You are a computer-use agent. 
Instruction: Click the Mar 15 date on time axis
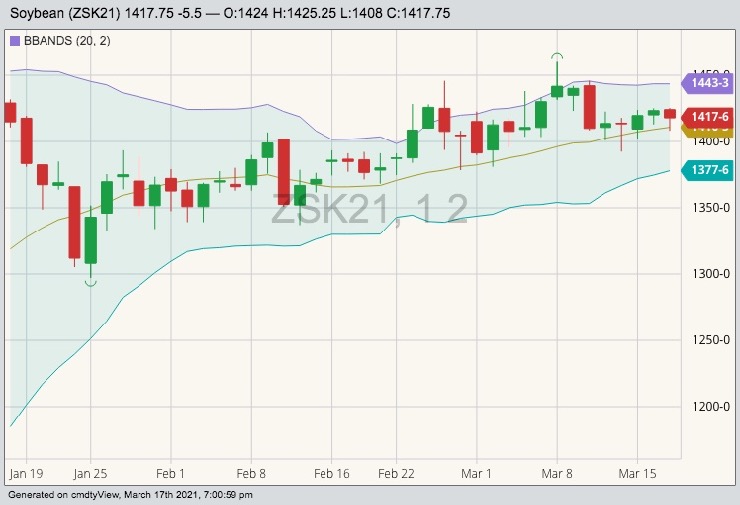click(x=637, y=473)
